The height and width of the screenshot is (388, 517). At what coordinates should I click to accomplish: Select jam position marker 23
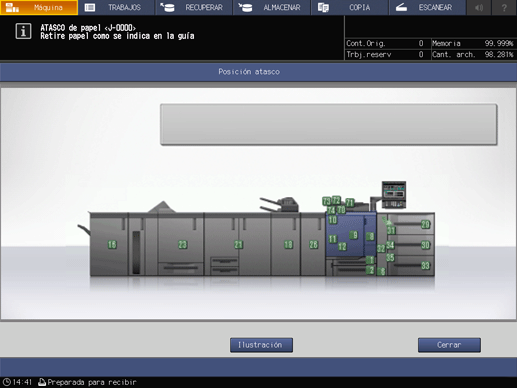coord(182,245)
